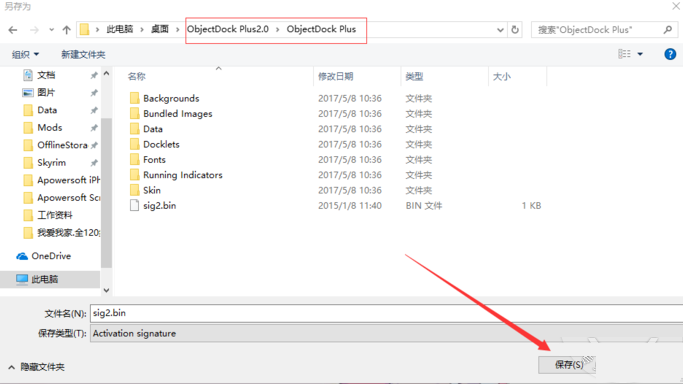Select the Docklets folder
Viewport: 683px width, 384px height.
click(x=161, y=144)
